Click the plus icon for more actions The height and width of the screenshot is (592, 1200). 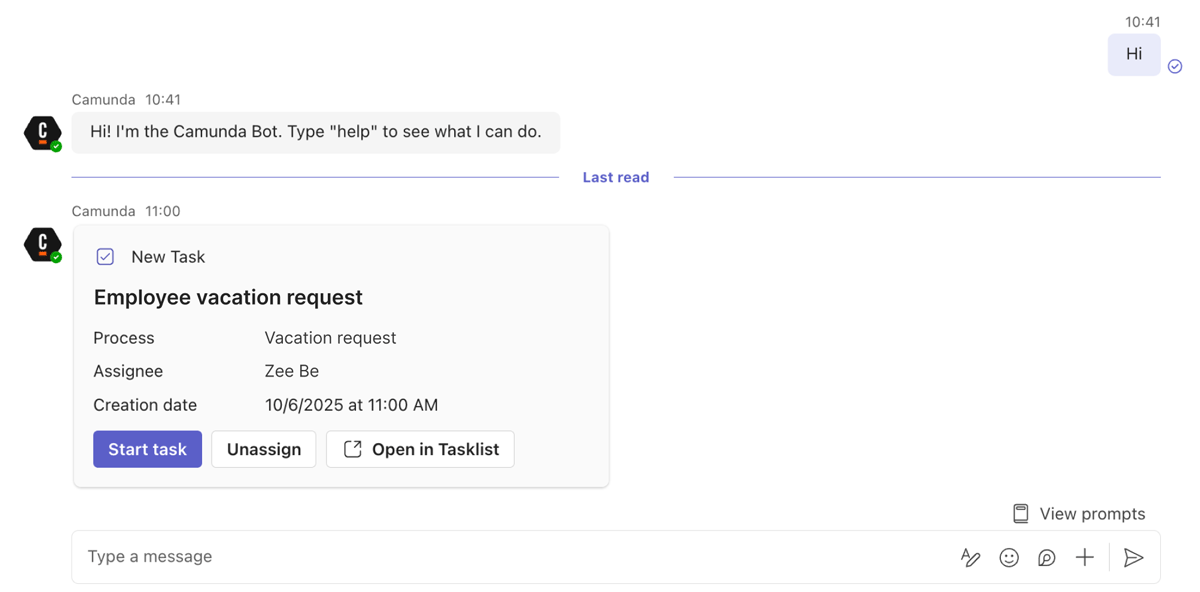point(1085,558)
